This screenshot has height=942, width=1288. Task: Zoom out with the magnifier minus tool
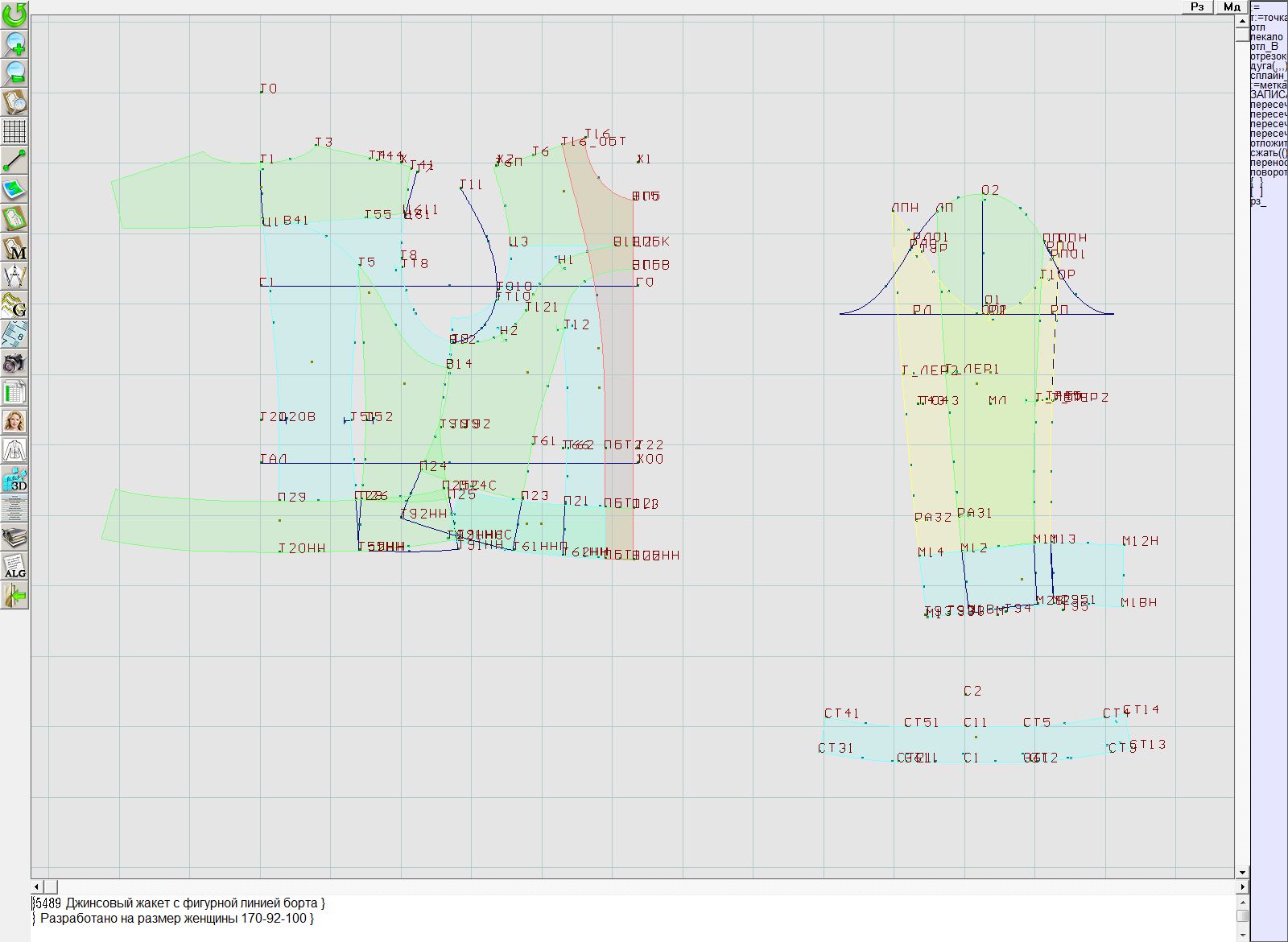[x=14, y=72]
